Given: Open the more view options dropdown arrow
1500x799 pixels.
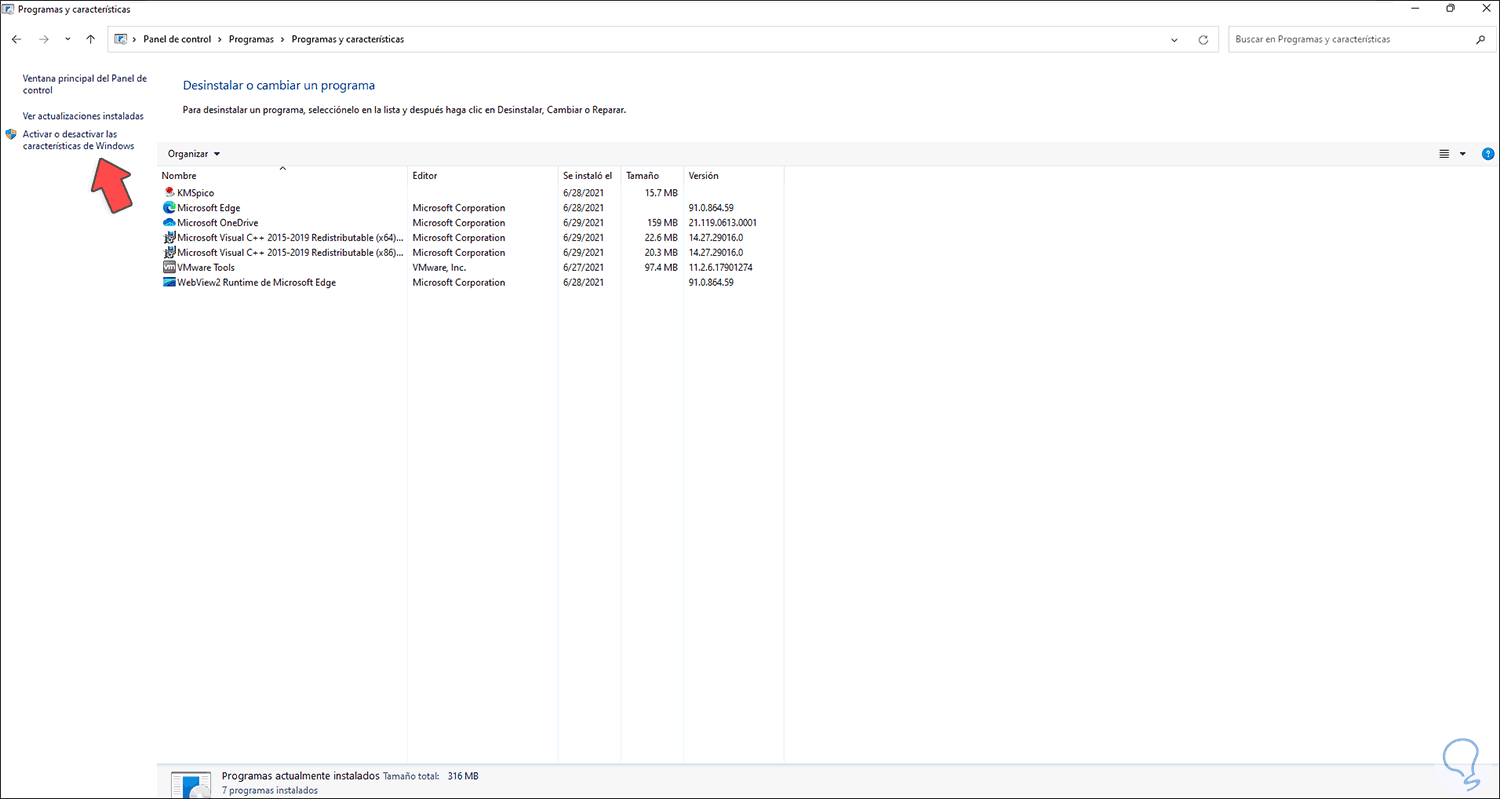Looking at the screenshot, I should coord(1463,154).
